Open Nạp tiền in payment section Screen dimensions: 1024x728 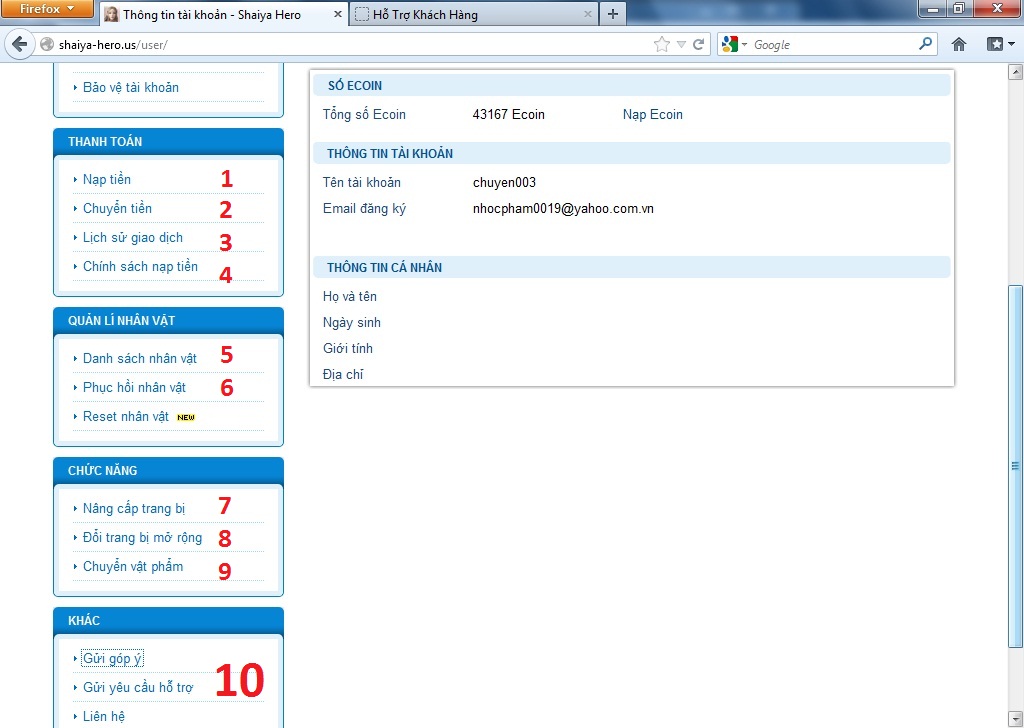click(107, 179)
